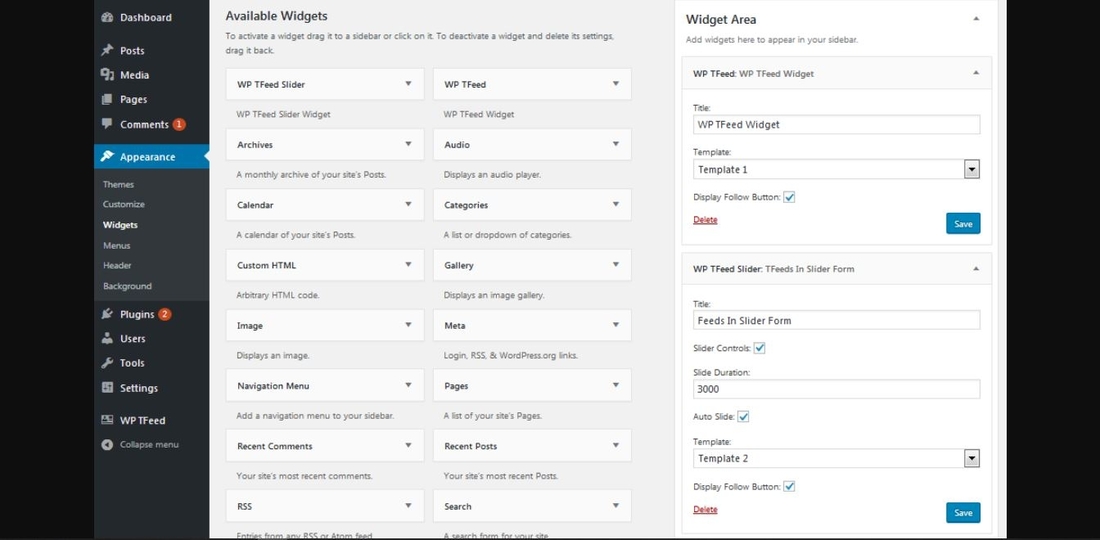
Task: Save the WP TFeed Slider widget
Action: 963,513
